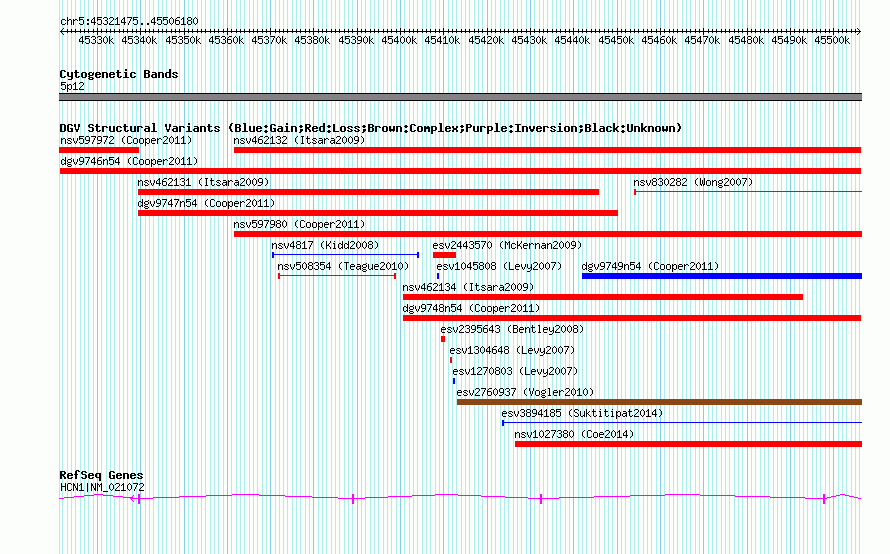This screenshot has width=890, height=554.
Task: Select the nsv4817 (Kidd2008) label
Action: click(325, 245)
